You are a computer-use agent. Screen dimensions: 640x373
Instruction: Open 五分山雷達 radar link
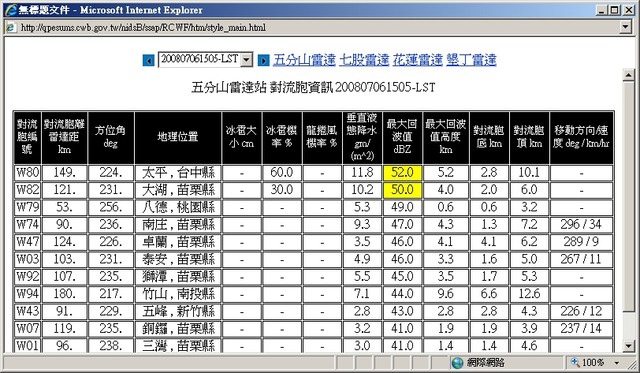[304, 60]
